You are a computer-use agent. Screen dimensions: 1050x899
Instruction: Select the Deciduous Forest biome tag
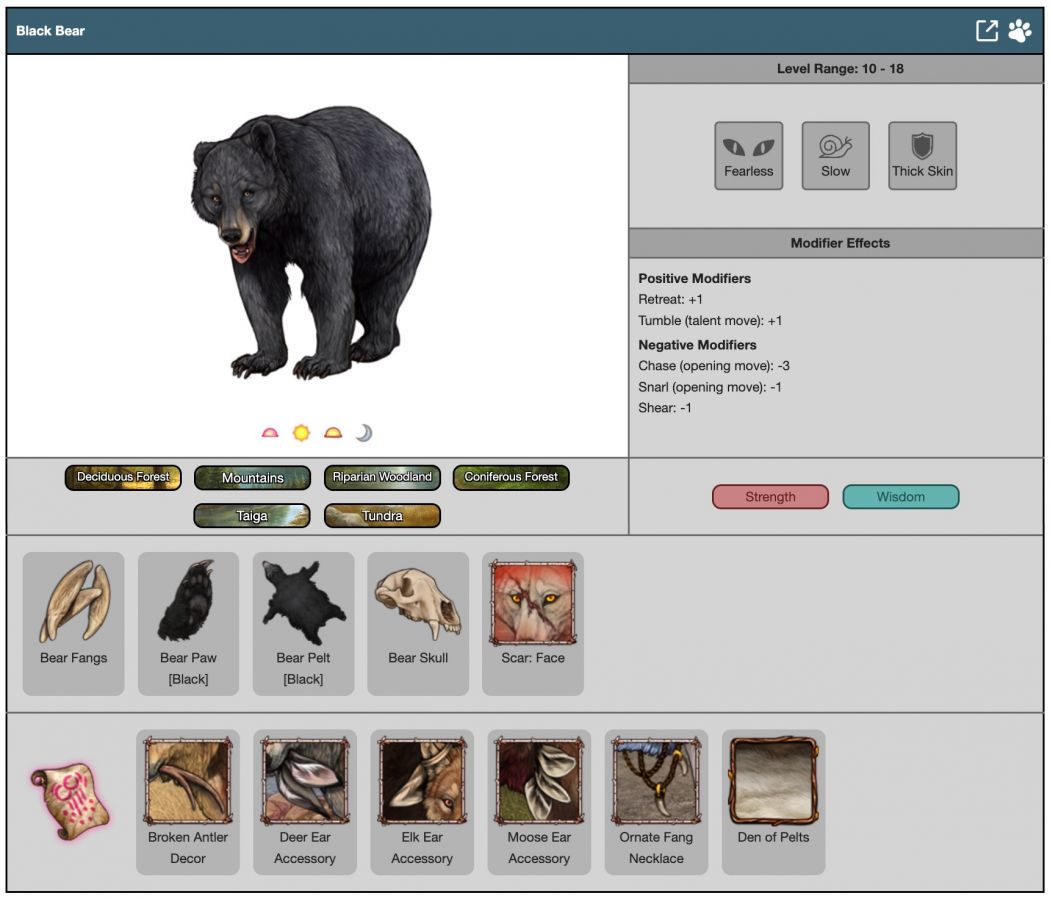123,478
